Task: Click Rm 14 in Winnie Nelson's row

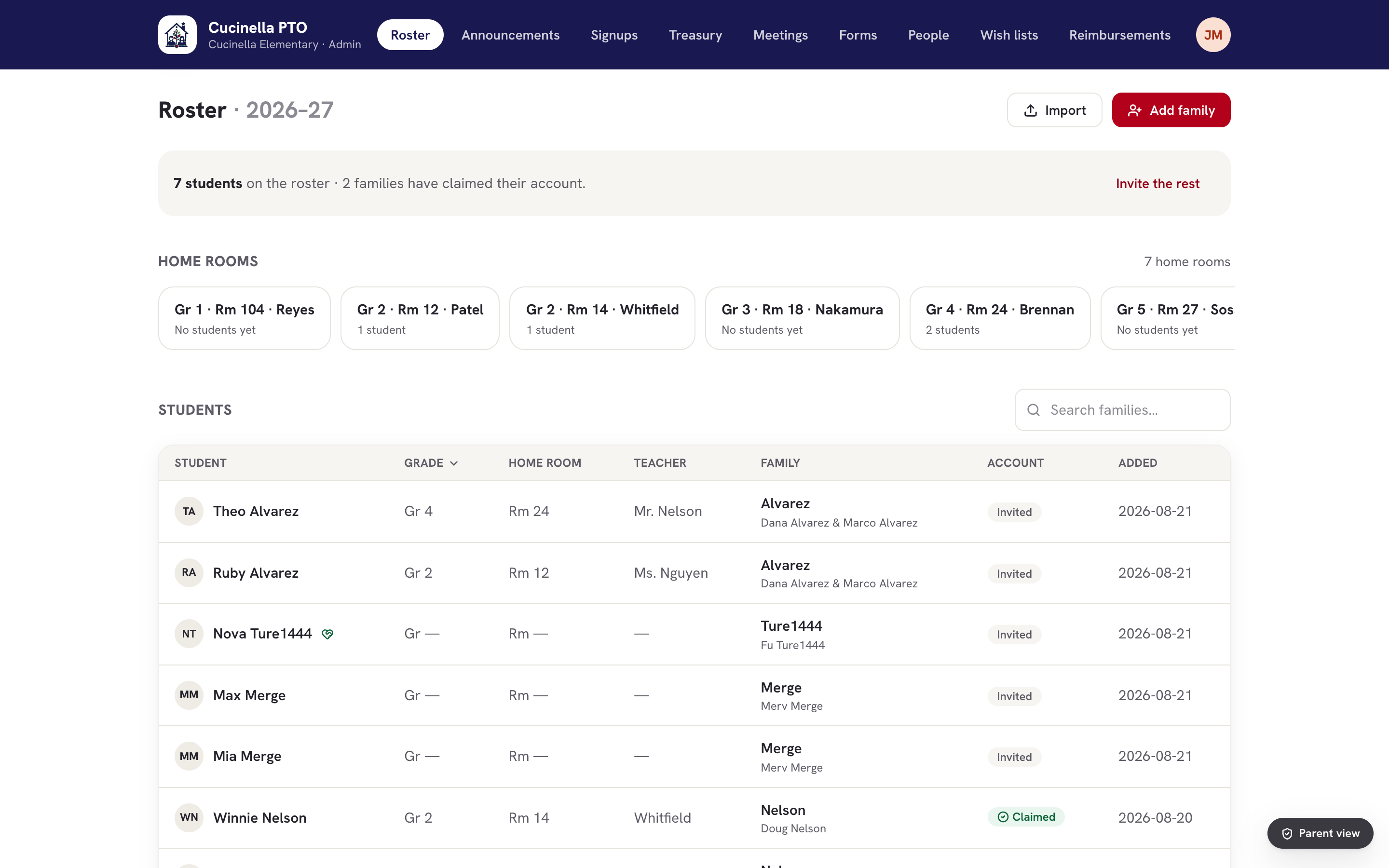Action: pos(529,817)
